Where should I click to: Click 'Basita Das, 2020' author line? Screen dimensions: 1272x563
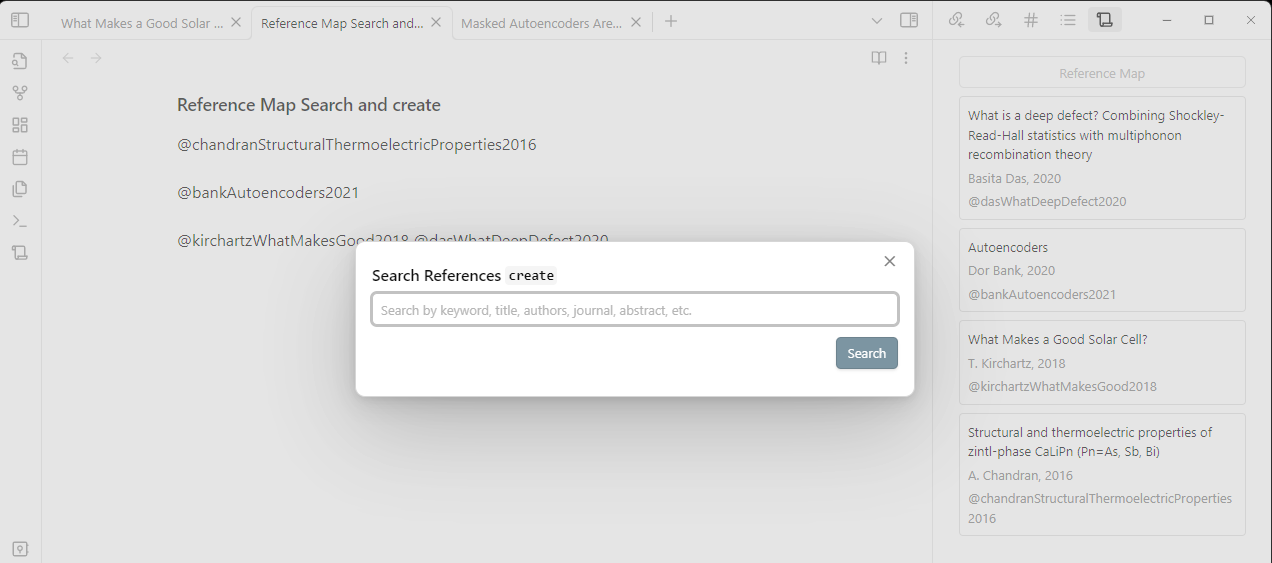(1015, 178)
